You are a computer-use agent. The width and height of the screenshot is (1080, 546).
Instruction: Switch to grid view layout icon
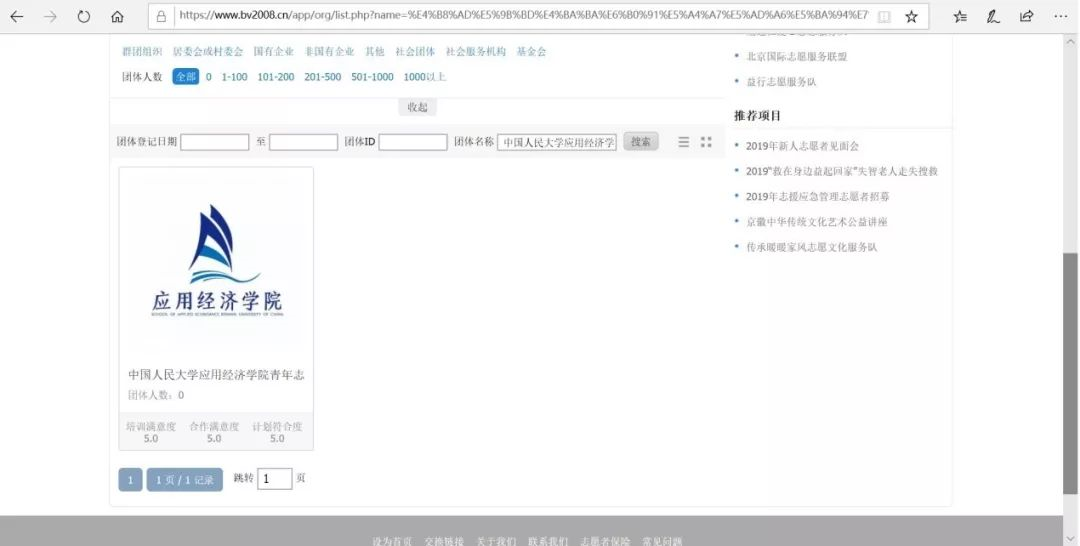(x=706, y=142)
